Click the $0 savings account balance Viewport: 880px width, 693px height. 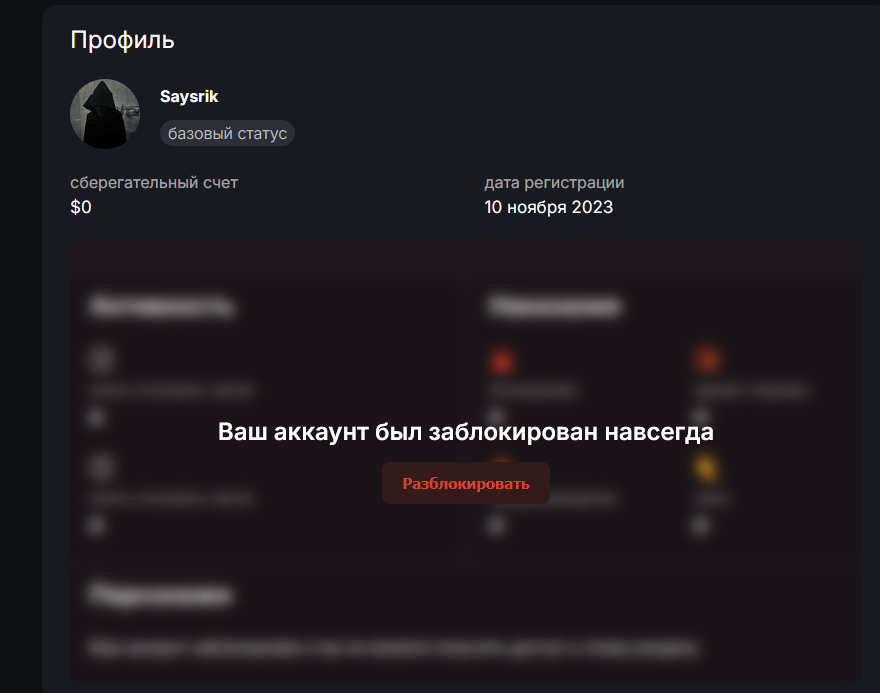click(81, 207)
